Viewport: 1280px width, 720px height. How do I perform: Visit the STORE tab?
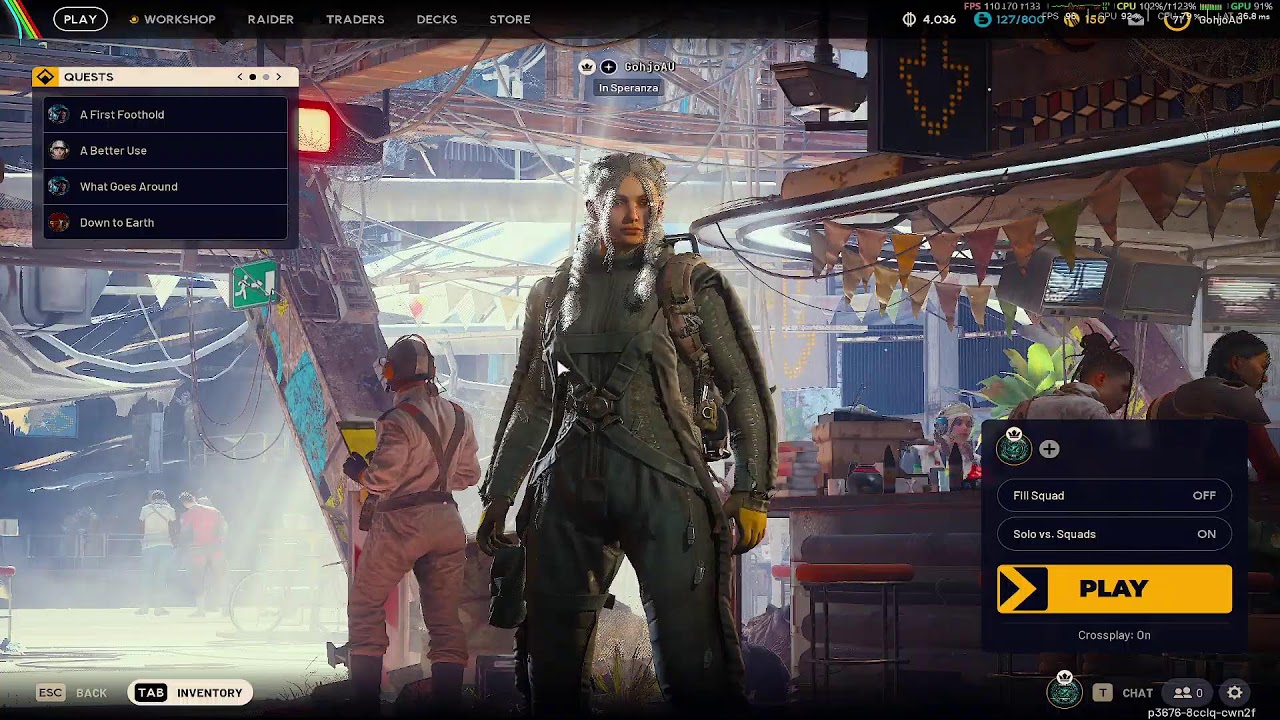click(x=510, y=19)
